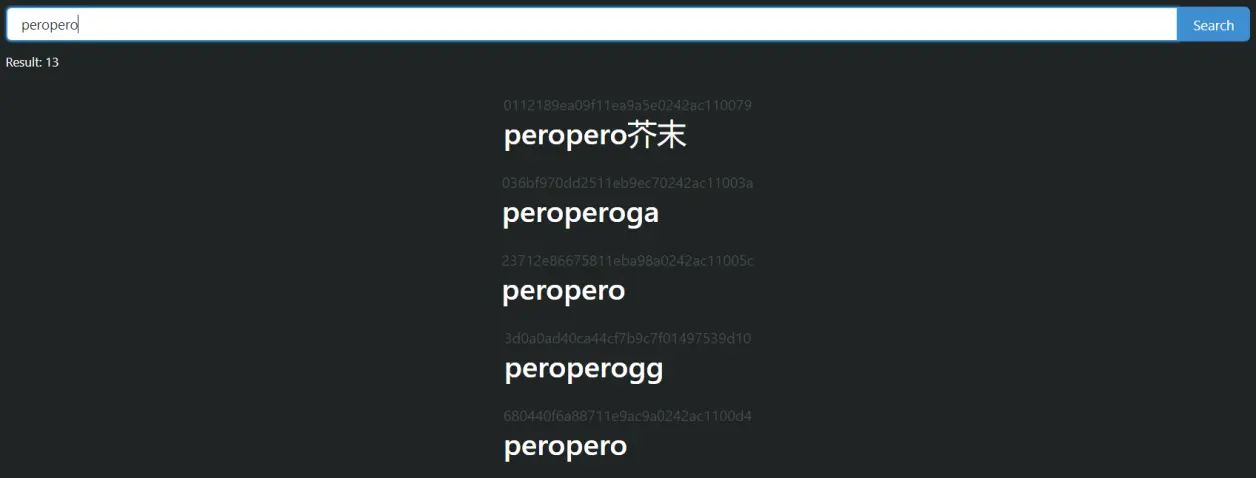The height and width of the screenshot is (478, 1256).
Task: Click the 芥末 characters in first result
Action: [x=657, y=135]
